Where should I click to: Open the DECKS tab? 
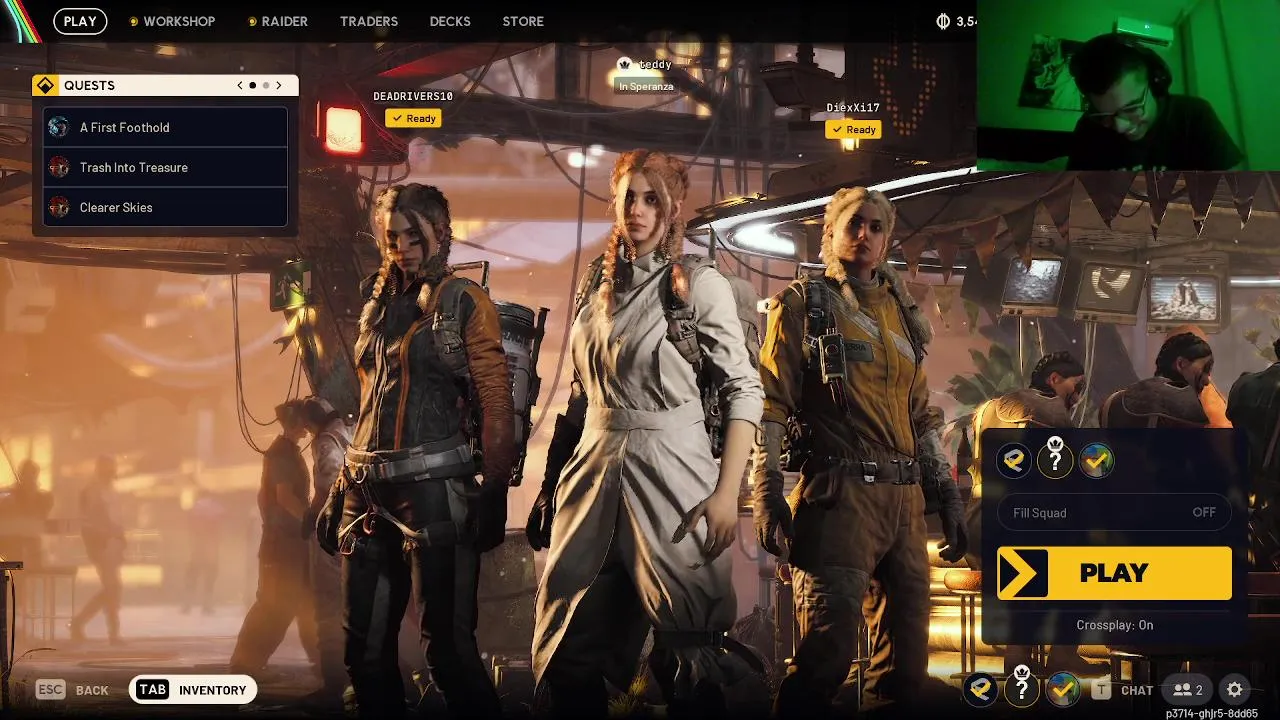[450, 21]
